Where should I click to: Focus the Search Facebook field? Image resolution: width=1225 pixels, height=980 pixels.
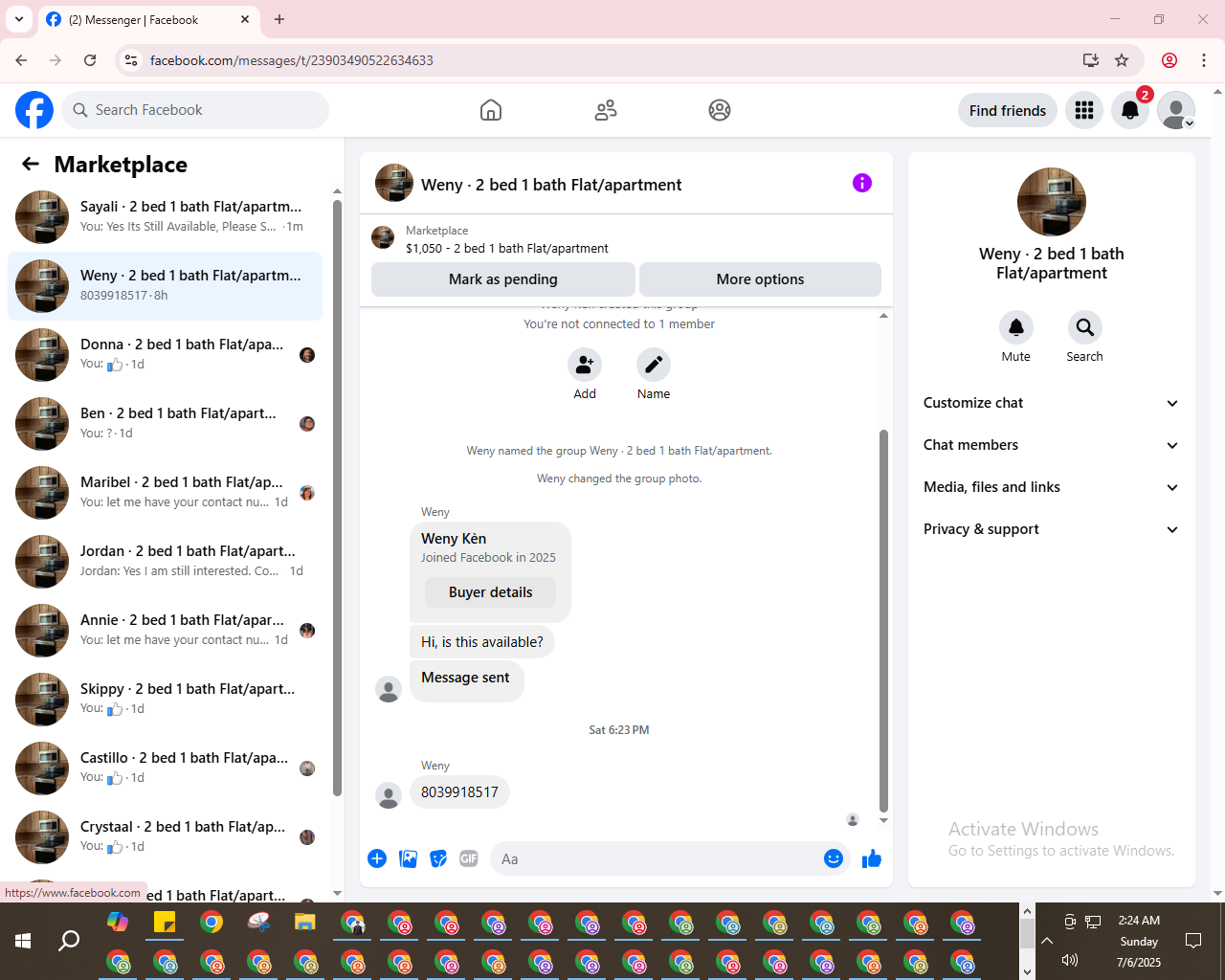[x=195, y=110]
